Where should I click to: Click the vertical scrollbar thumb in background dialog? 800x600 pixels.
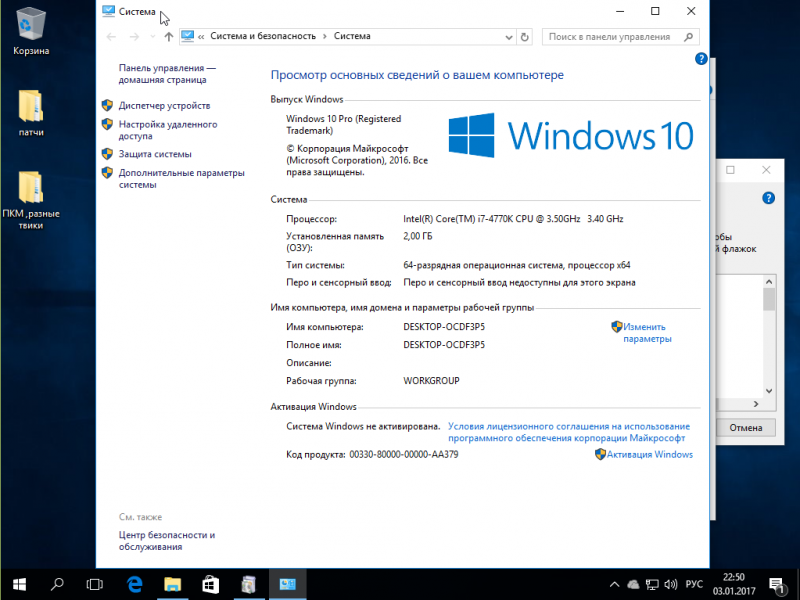pos(769,299)
